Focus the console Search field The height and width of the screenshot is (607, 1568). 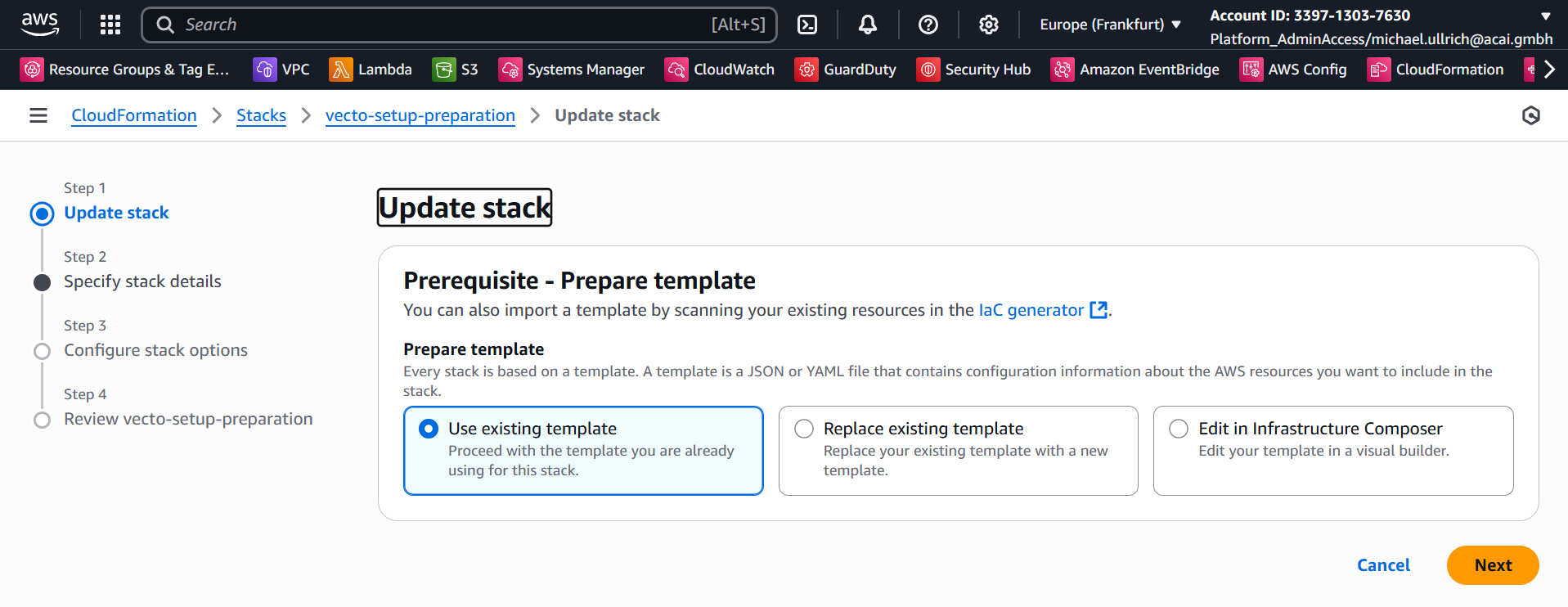[x=459, y=25]
